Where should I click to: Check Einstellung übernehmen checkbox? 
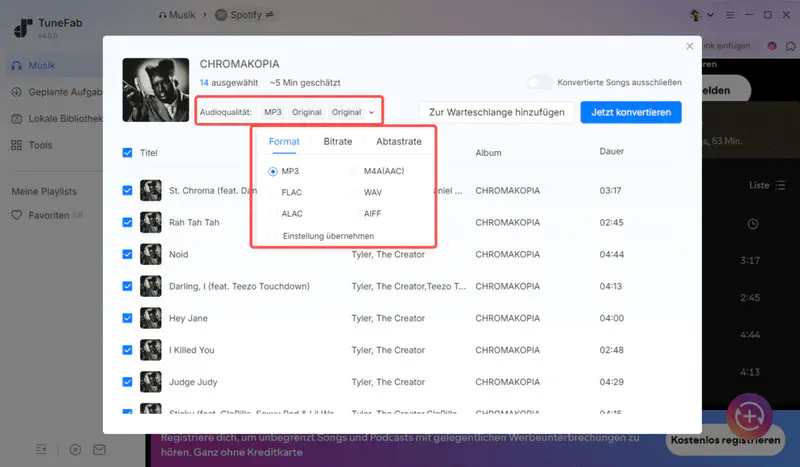pyautogui.click(x=274, y=235)
